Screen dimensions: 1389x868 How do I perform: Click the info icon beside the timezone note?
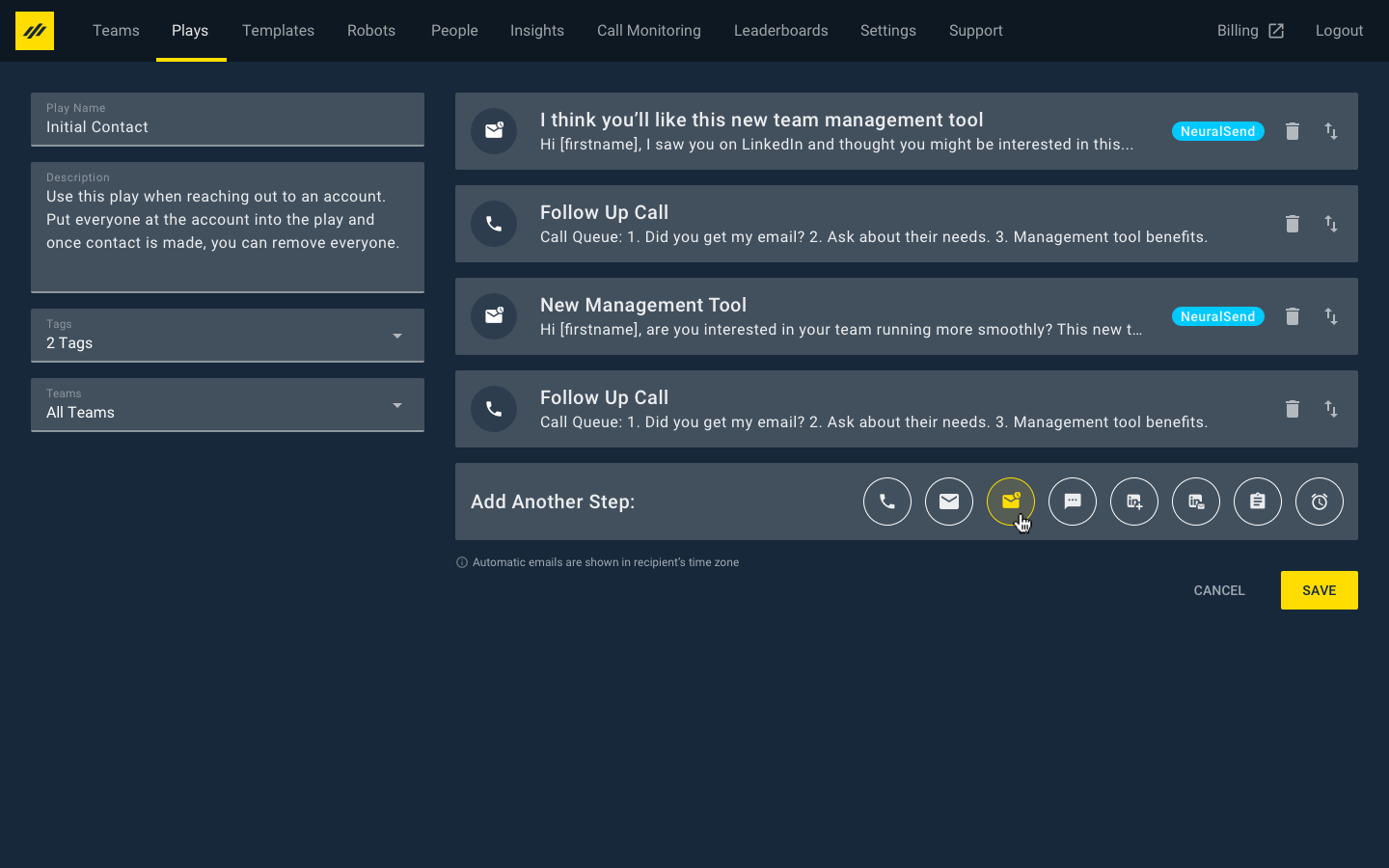pyautogui.click(x=462, y=562)
